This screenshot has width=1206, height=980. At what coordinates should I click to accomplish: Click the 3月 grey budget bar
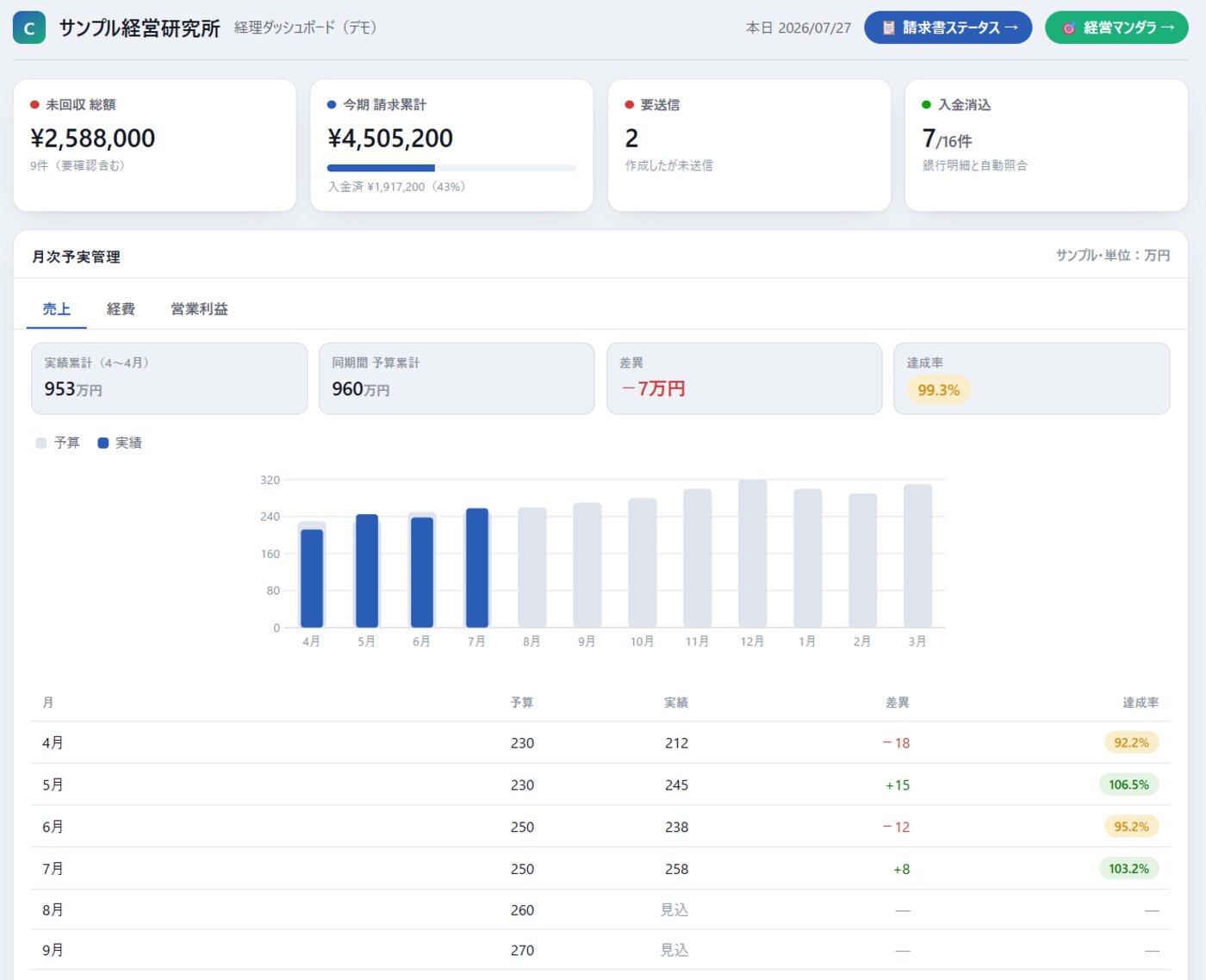918,555
